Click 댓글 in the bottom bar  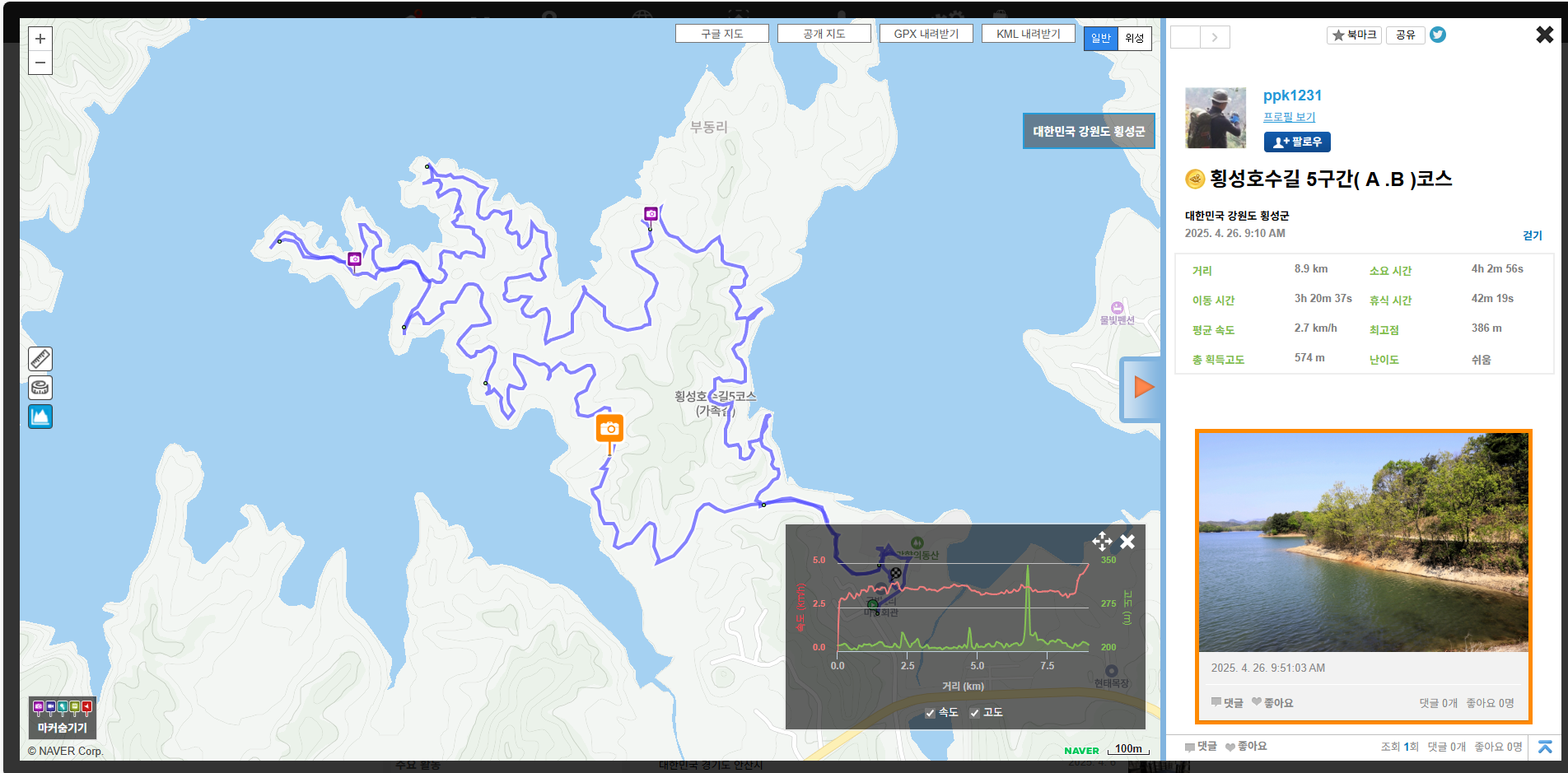(1201, 747)
